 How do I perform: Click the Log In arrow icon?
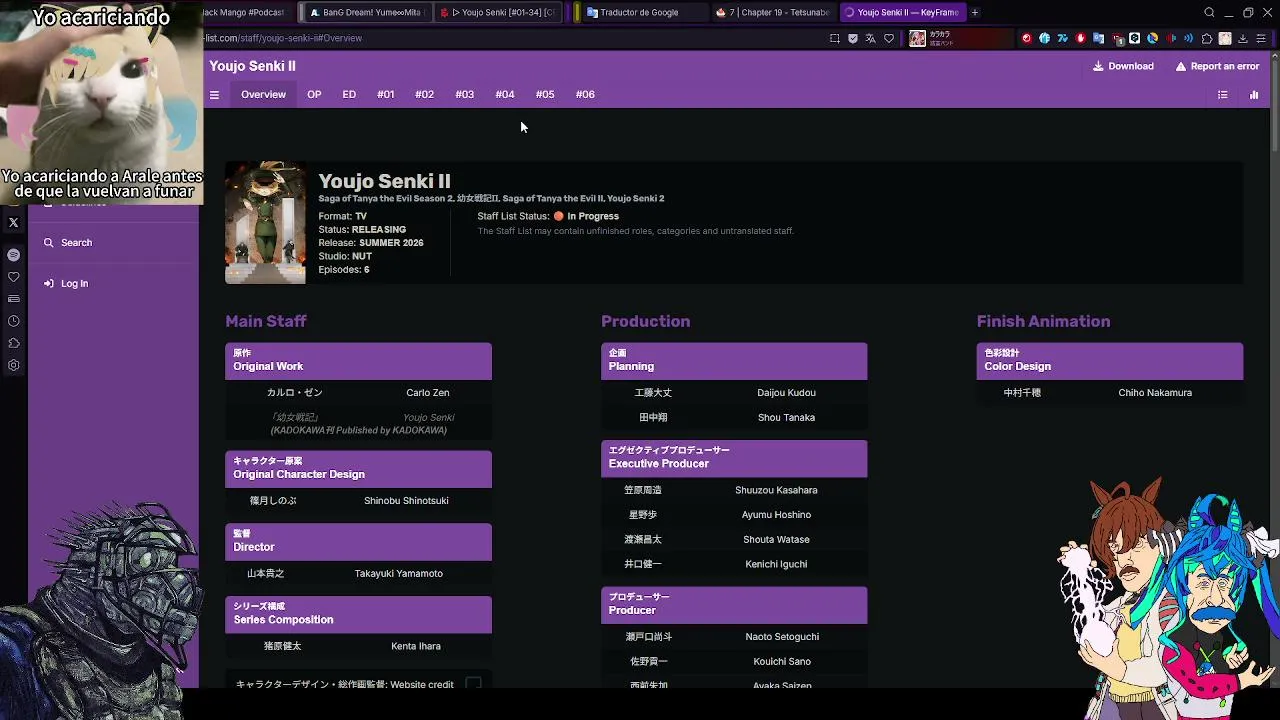pyautogui.click(x=49, y=284)
